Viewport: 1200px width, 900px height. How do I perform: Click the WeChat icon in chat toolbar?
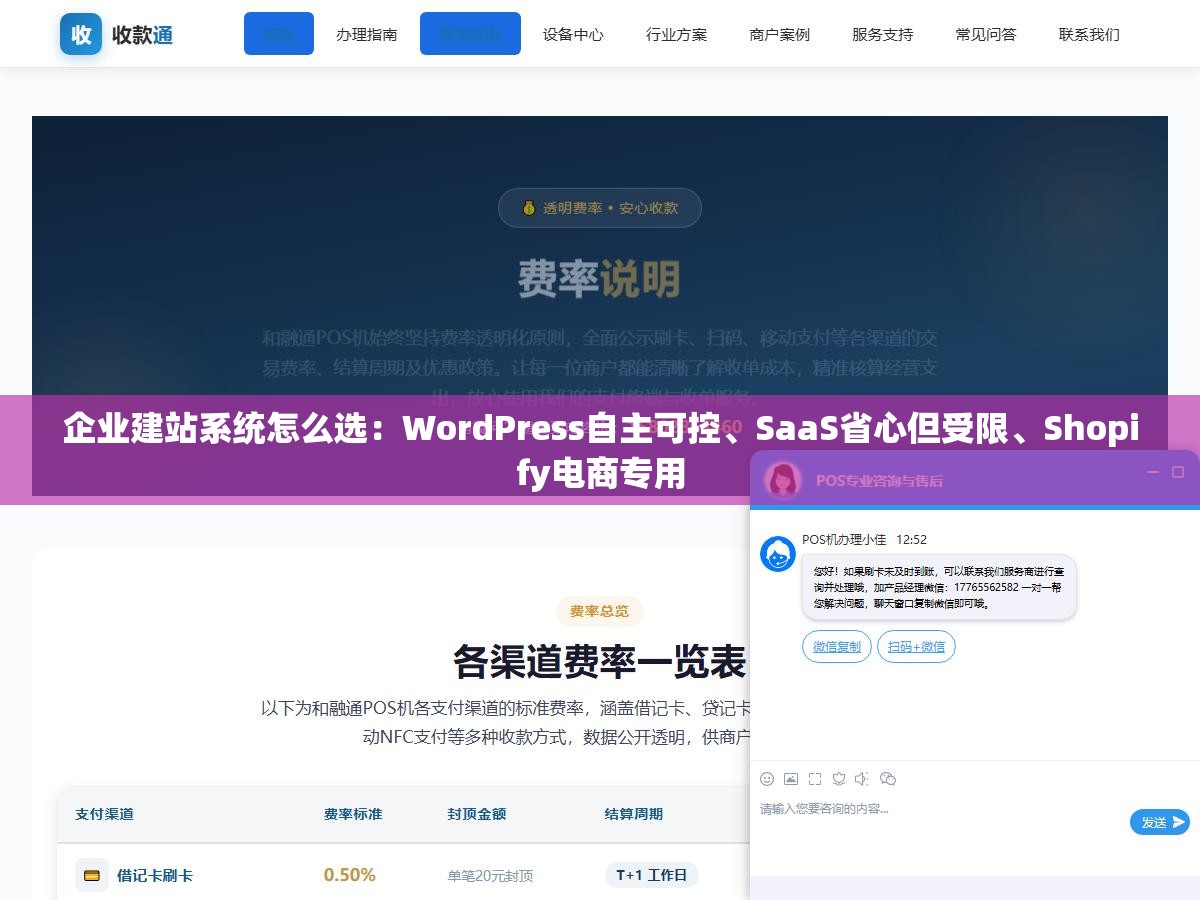[x=887, y=779]
